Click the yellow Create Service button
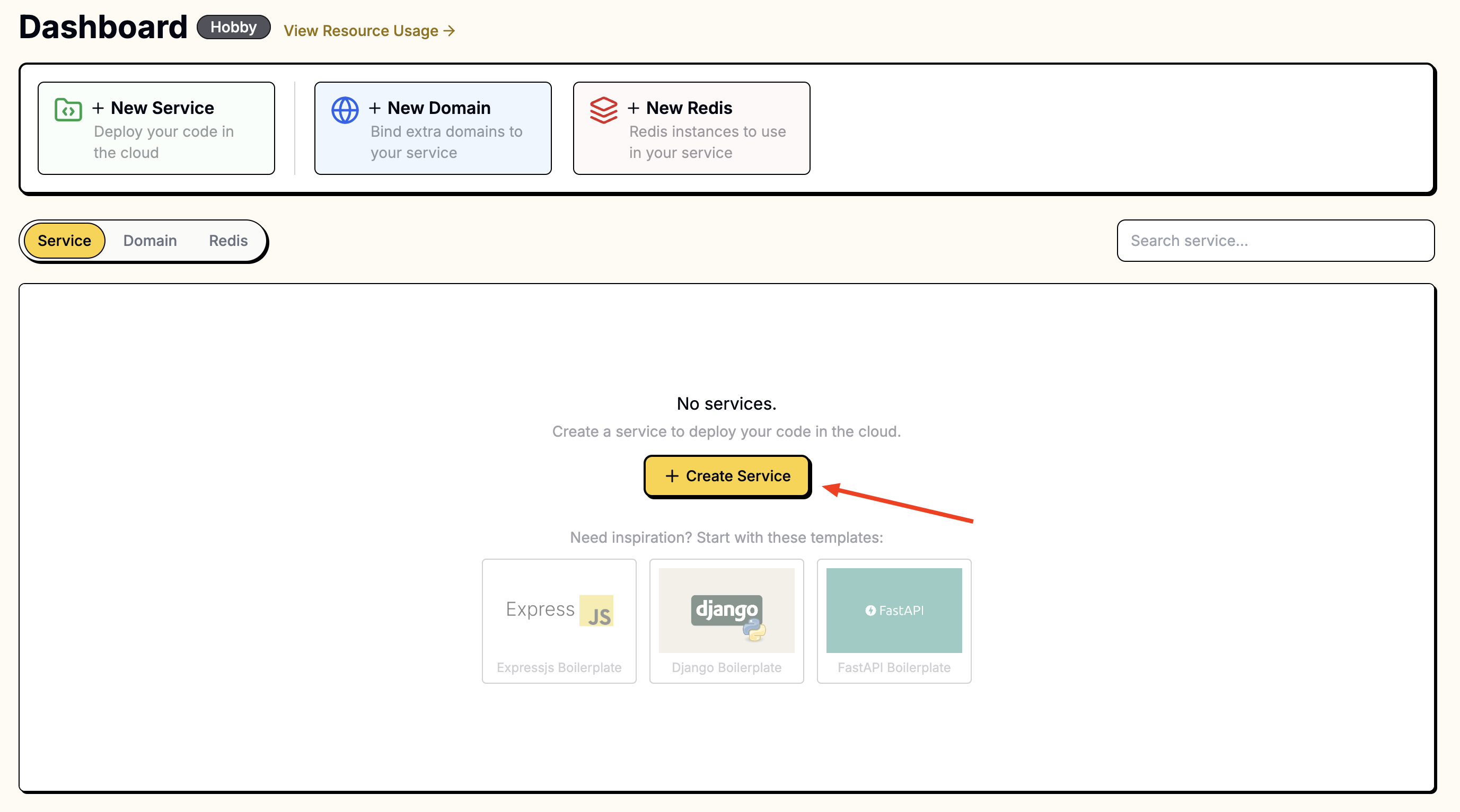The height and width of the screenshot is (812, 1460). (x=727, y=476)
